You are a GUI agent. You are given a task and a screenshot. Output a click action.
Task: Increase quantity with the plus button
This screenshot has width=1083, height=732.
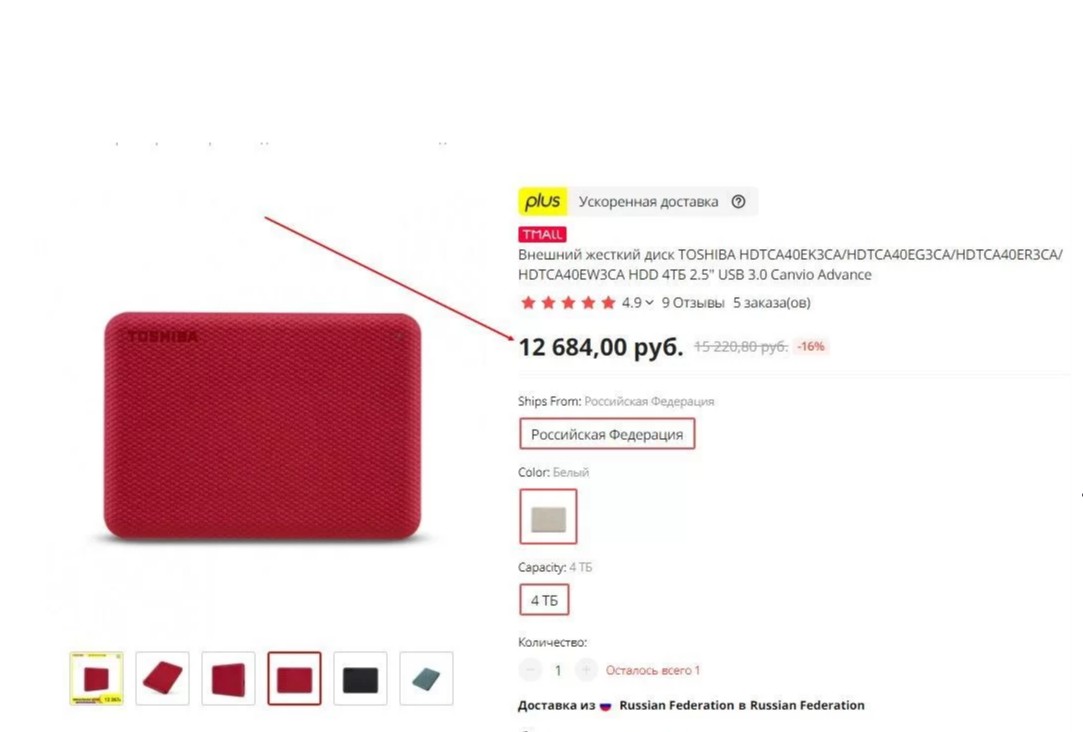click(586, 669)
